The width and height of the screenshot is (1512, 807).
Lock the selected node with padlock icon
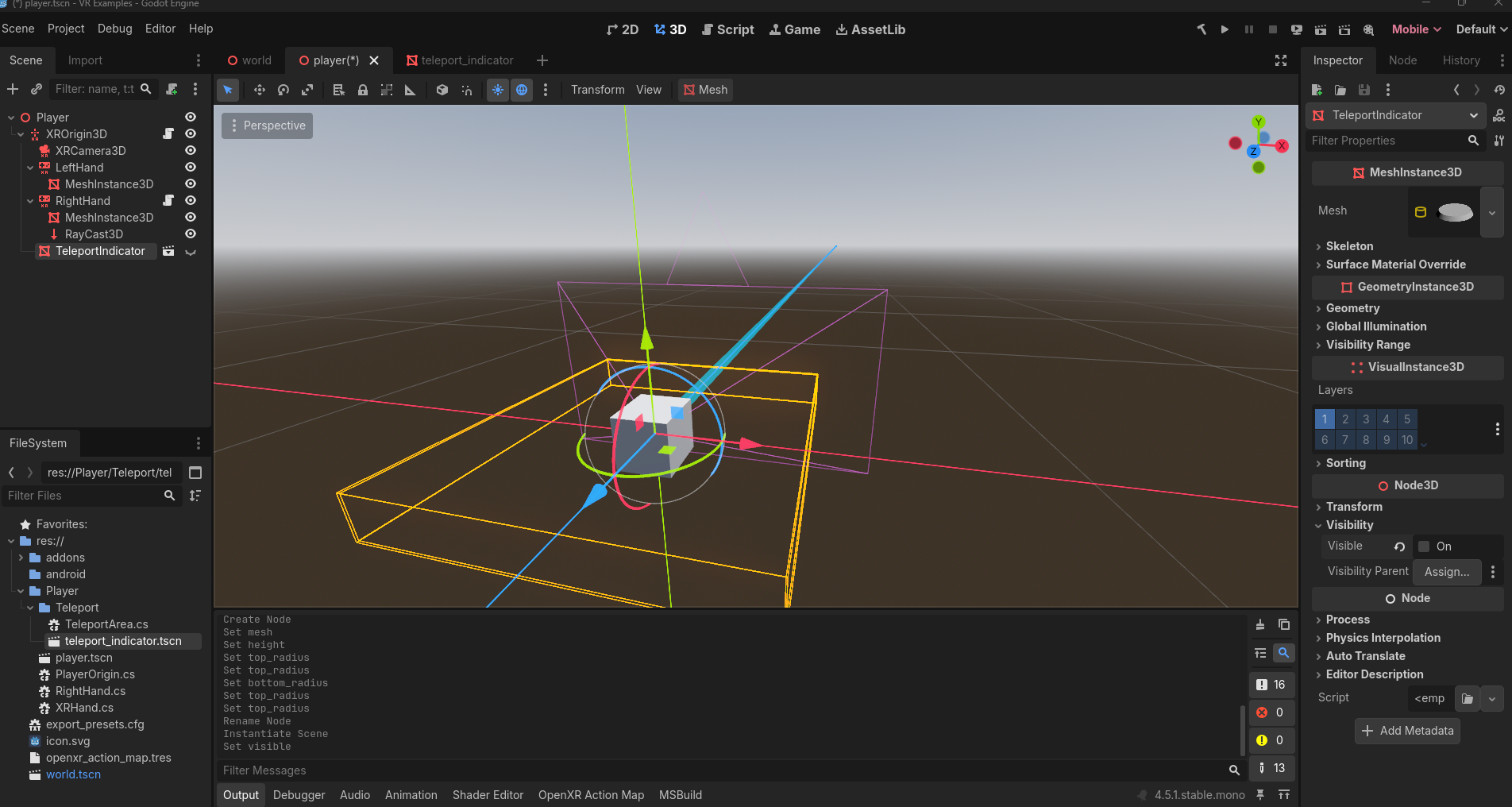[x=363, y=90]
